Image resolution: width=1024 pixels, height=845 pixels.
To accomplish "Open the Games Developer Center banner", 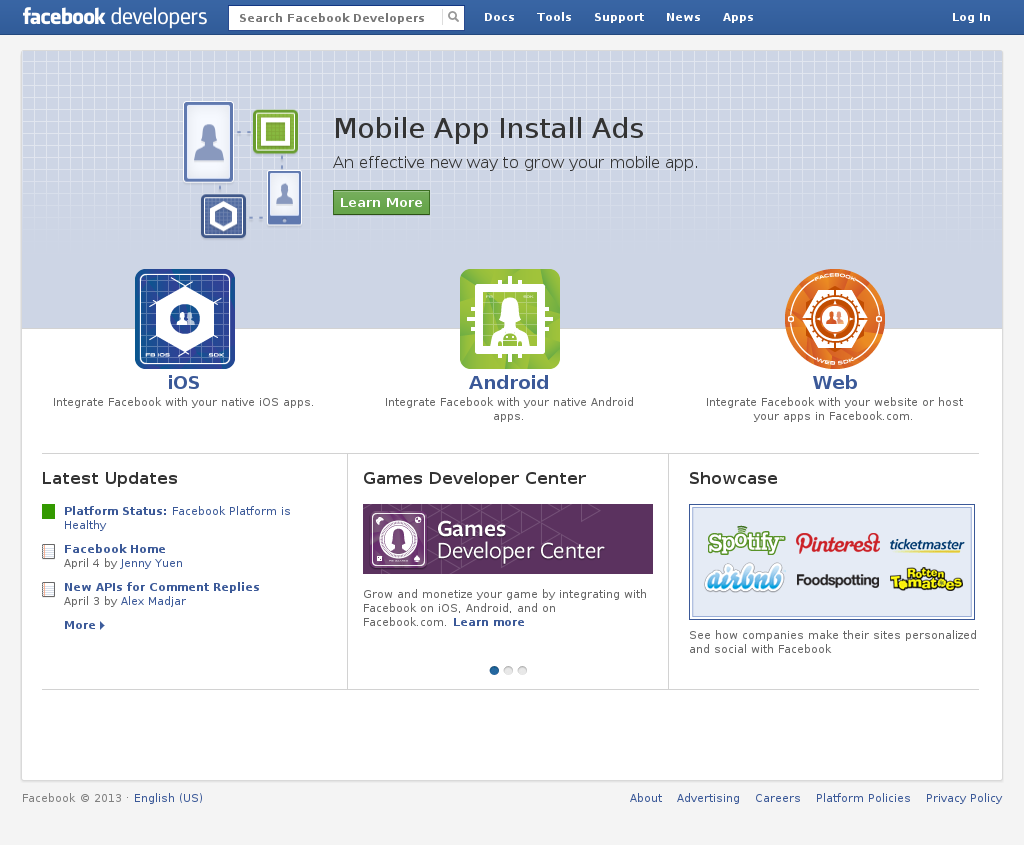I will (507, 539).
